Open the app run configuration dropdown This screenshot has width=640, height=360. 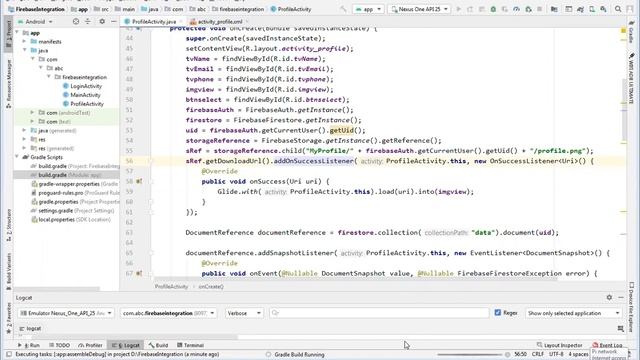368,9
